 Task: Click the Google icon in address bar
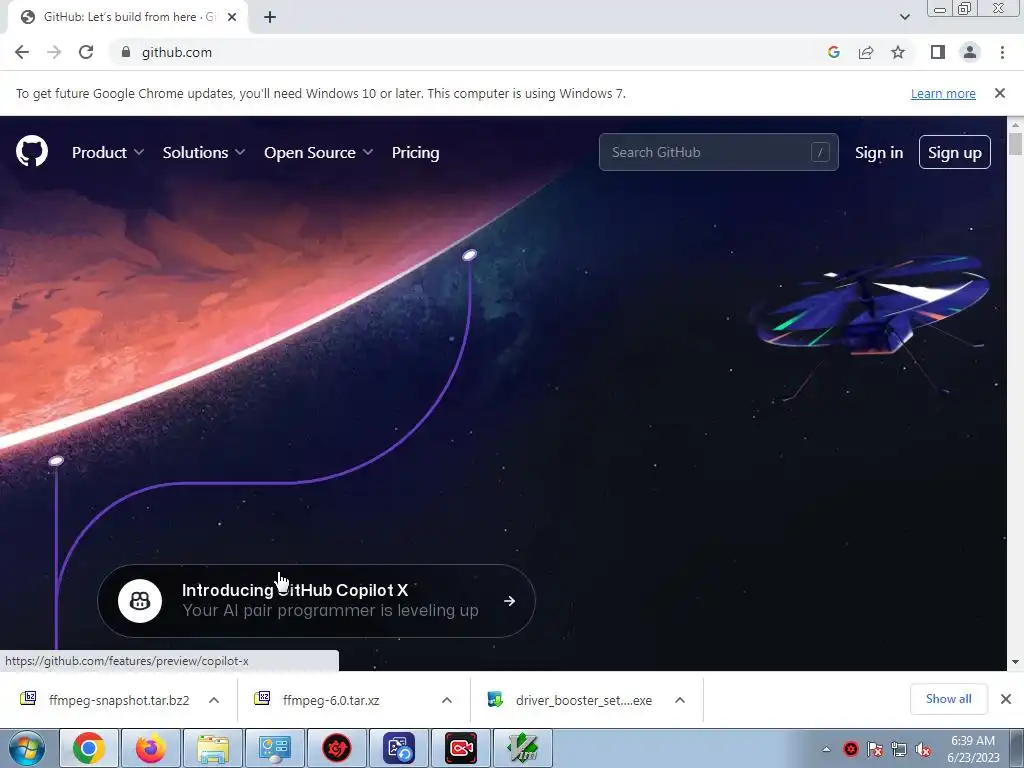click(833, 52)
